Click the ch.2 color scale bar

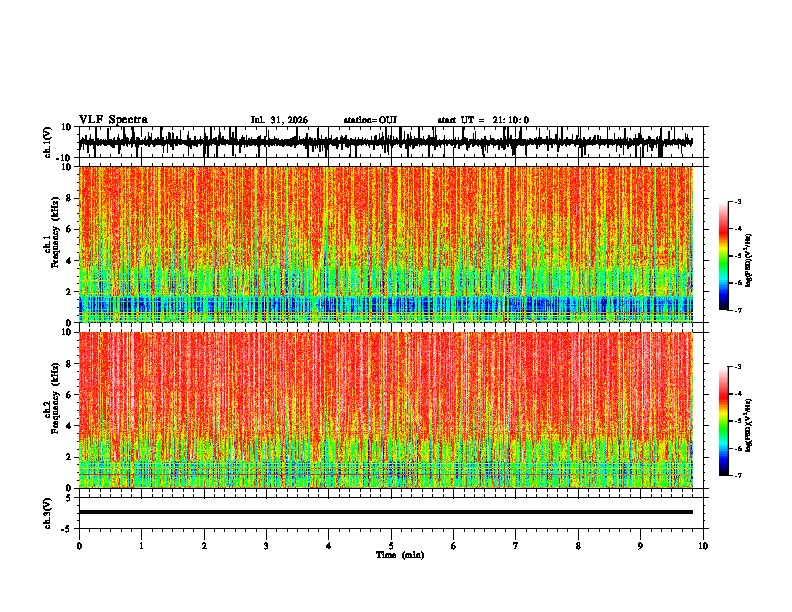click(x=724, y=421)
